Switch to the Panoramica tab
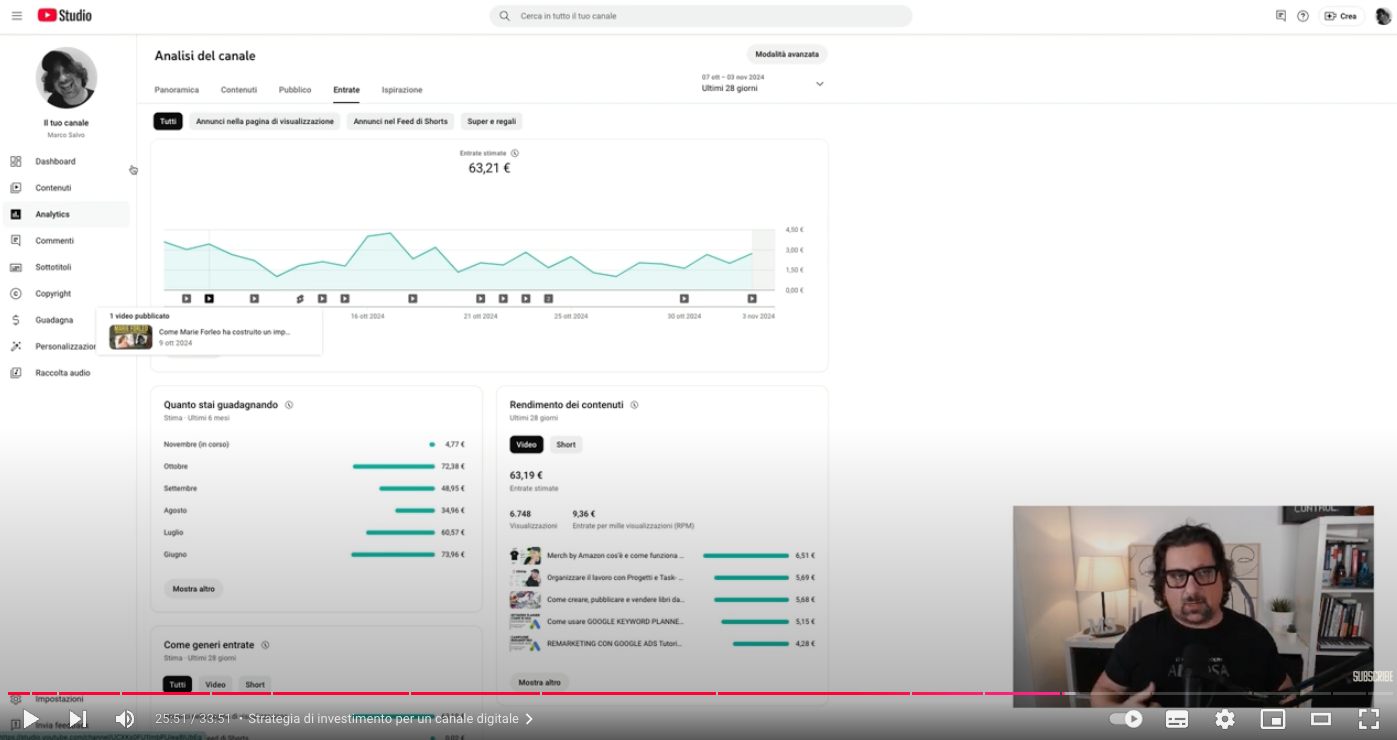Image resolution: width=1397 pixels, height=740 pixels. coord(176,90)
